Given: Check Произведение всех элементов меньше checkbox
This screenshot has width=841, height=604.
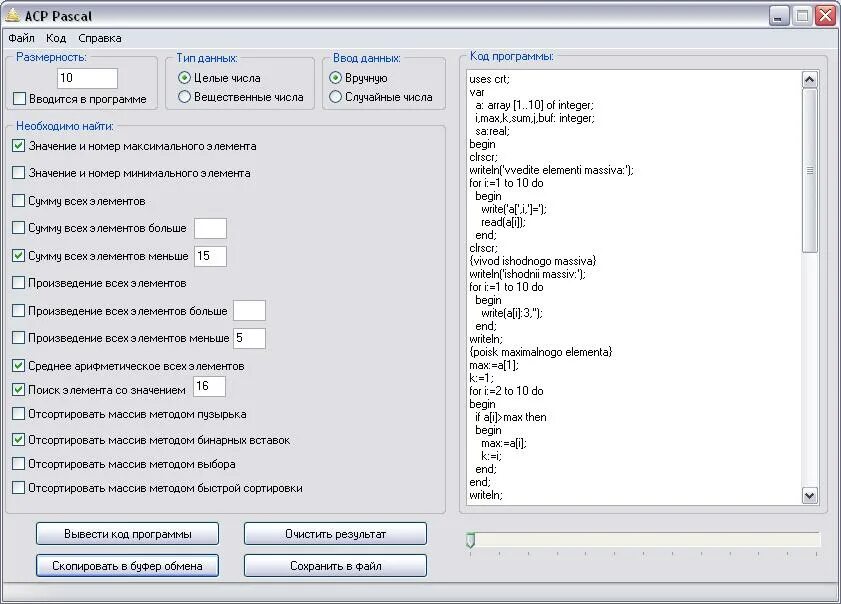Looking at the screenshot, I should pyautogui.click(x=18, y=338).
